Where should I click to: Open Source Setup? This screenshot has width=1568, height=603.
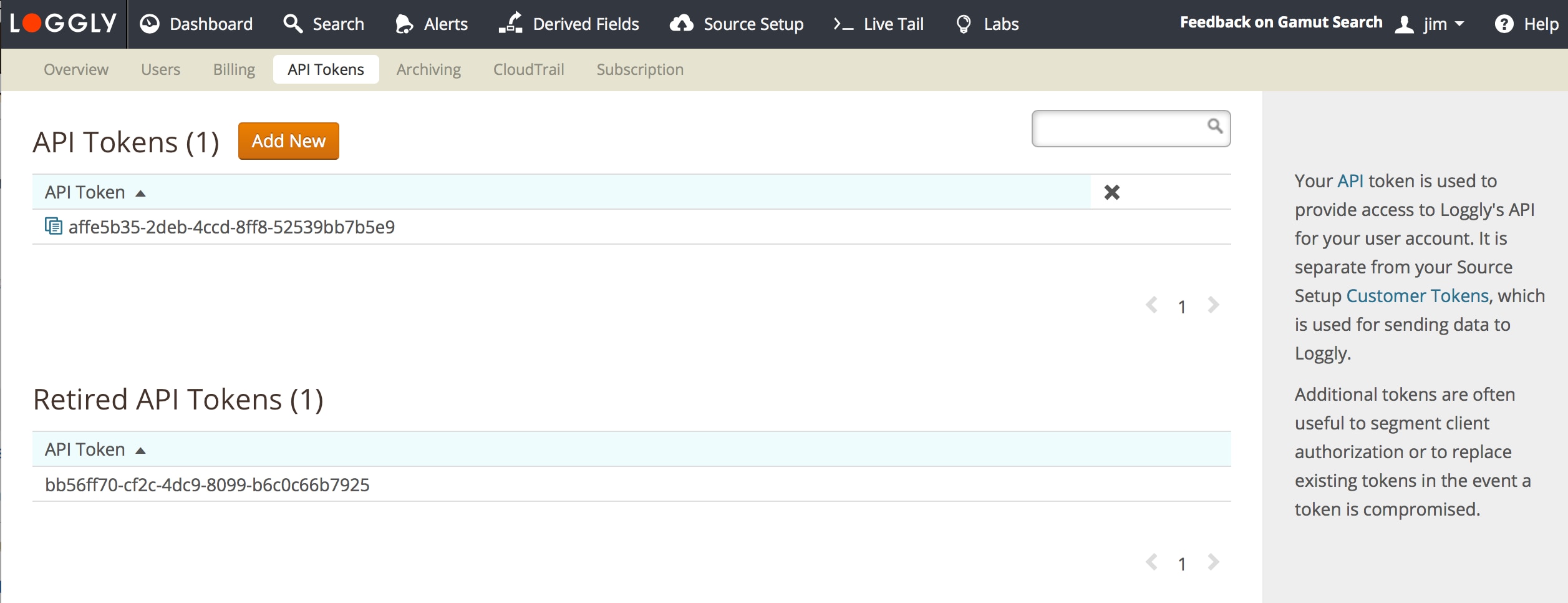click(x=737, y=24)
